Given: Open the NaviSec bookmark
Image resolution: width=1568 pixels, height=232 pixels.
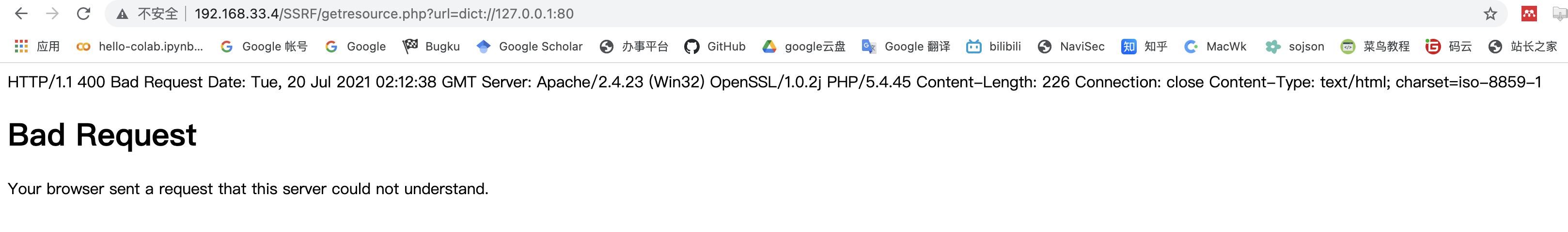Looking at the screenshot, I should 1071,46.
